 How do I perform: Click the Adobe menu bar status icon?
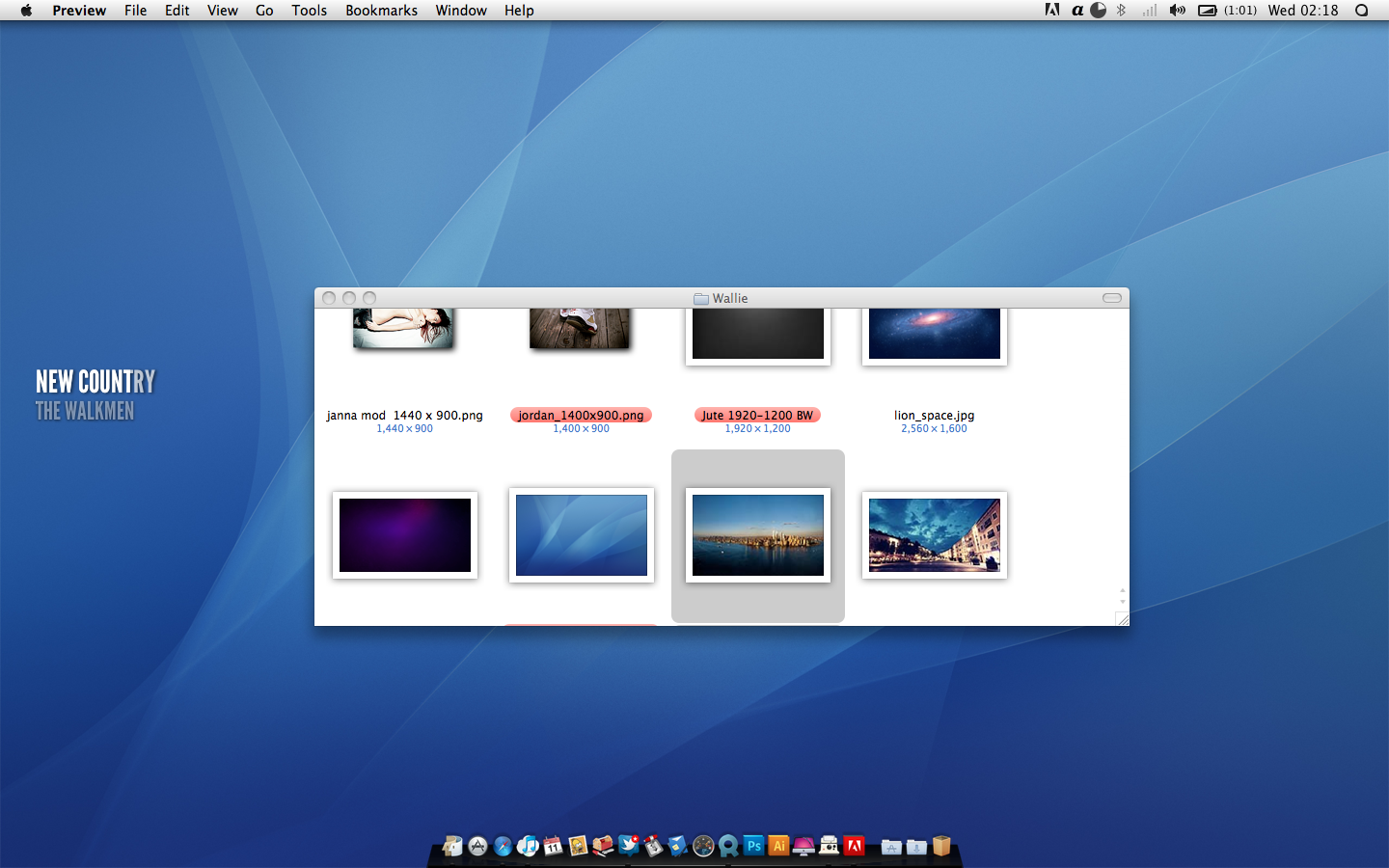1052,10
